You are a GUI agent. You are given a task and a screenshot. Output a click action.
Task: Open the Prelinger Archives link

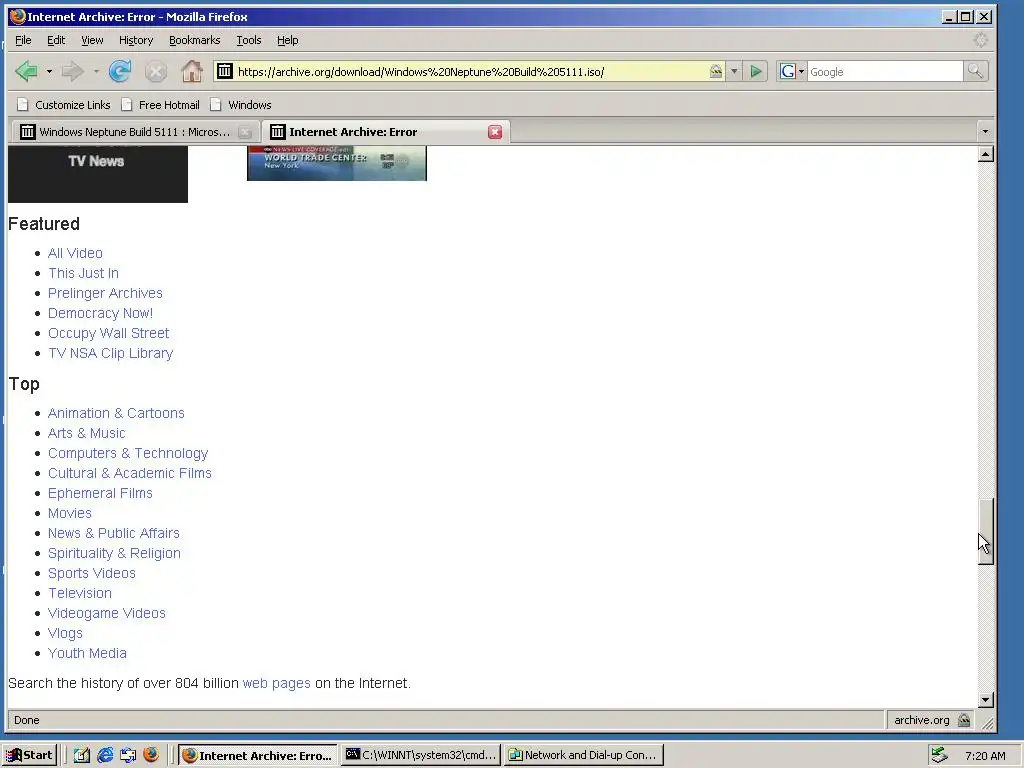point(105,293)
